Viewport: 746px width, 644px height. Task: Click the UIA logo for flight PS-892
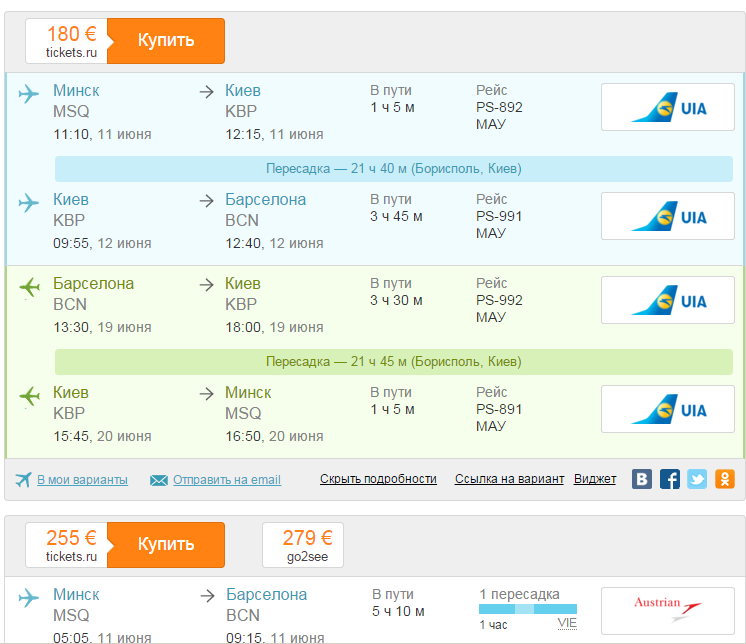668,107
